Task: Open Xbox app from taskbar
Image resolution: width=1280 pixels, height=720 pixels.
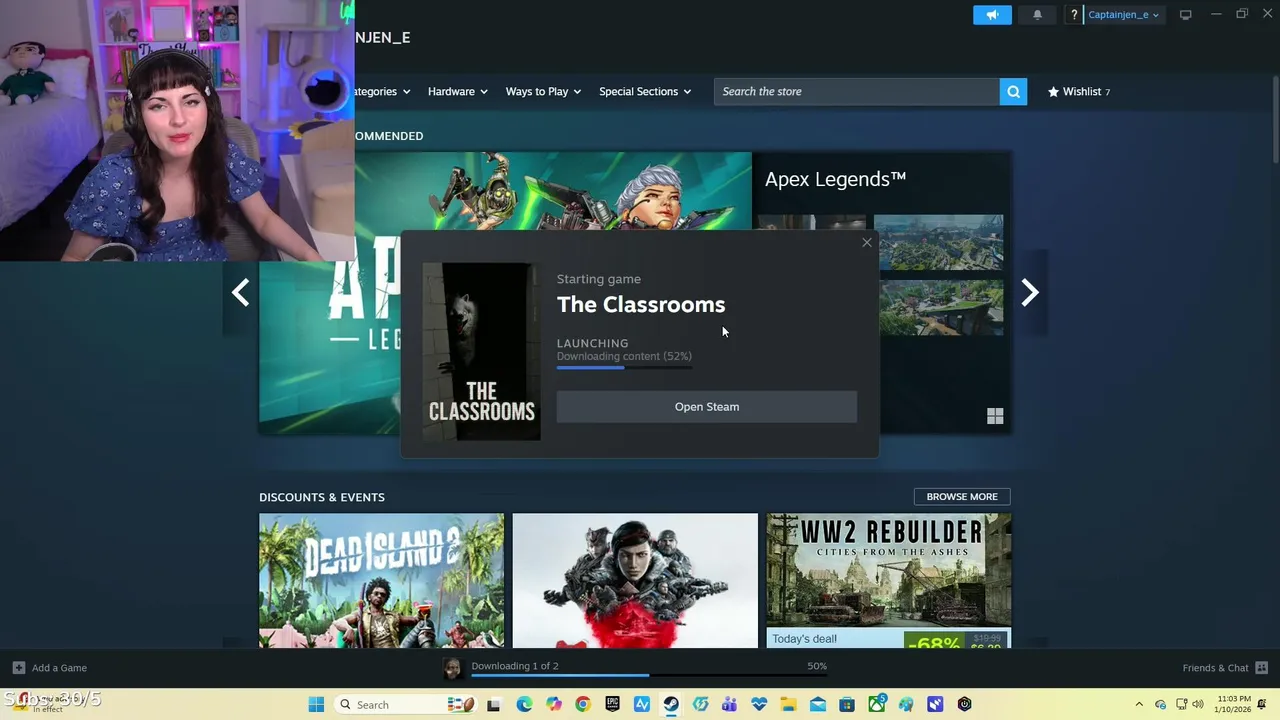Action: click(x=876, y=704)
